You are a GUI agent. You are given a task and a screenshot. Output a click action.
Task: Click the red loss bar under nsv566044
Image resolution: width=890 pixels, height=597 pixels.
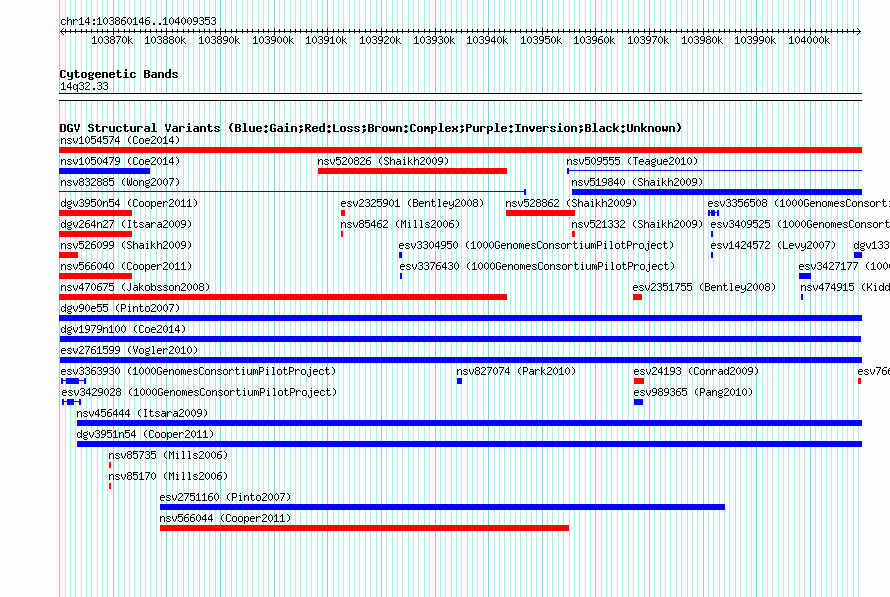click(x=364, y=528)
